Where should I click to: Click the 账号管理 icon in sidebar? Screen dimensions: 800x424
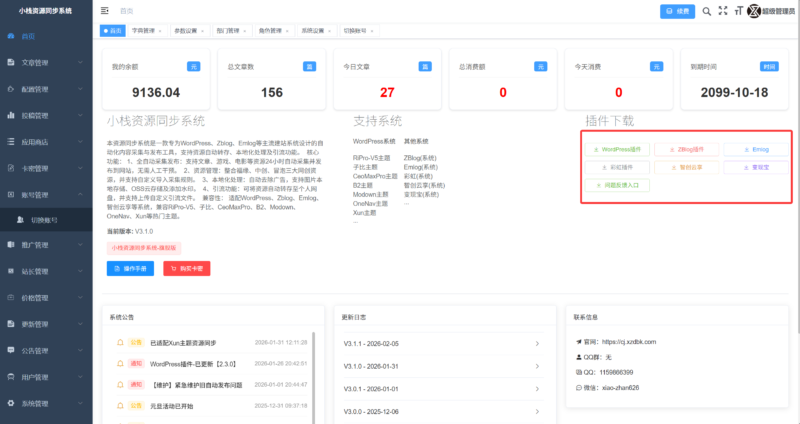point(11,194)
